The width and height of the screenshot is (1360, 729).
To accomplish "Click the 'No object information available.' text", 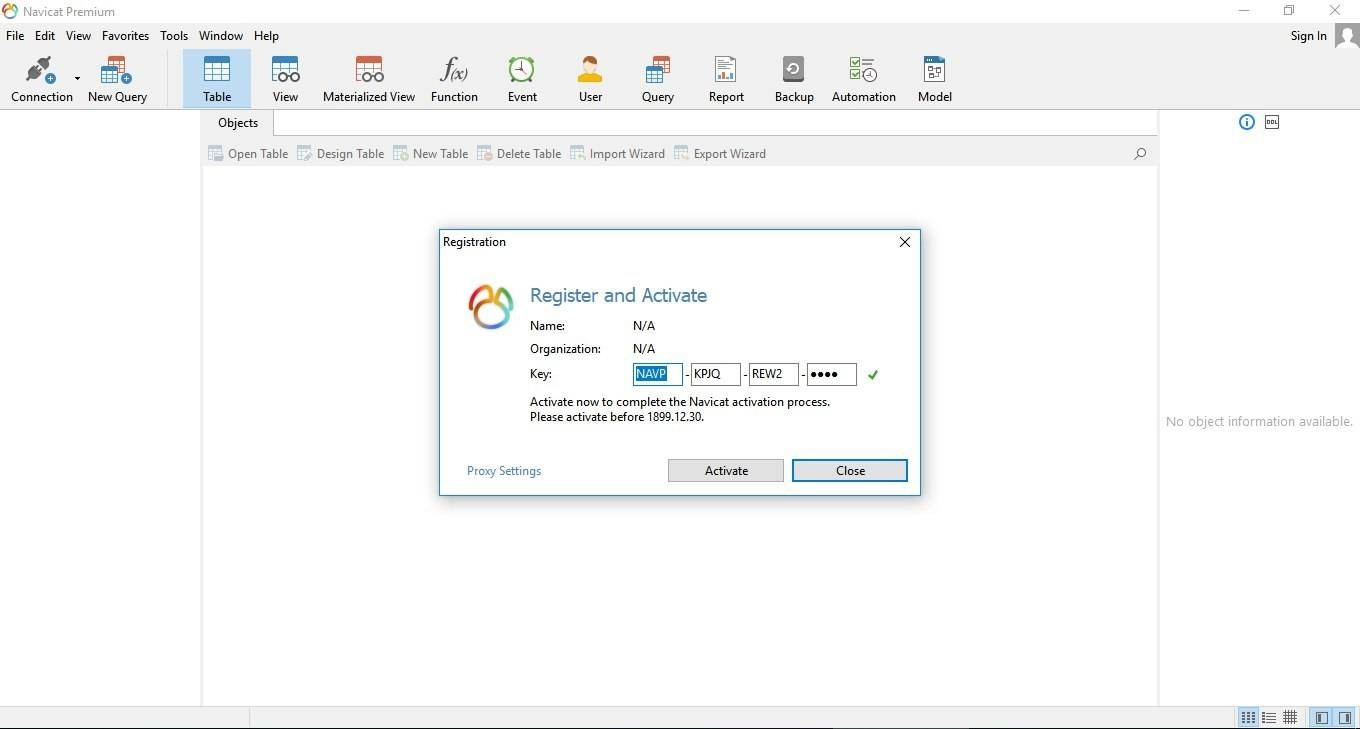I will (x=1259, y=422).
